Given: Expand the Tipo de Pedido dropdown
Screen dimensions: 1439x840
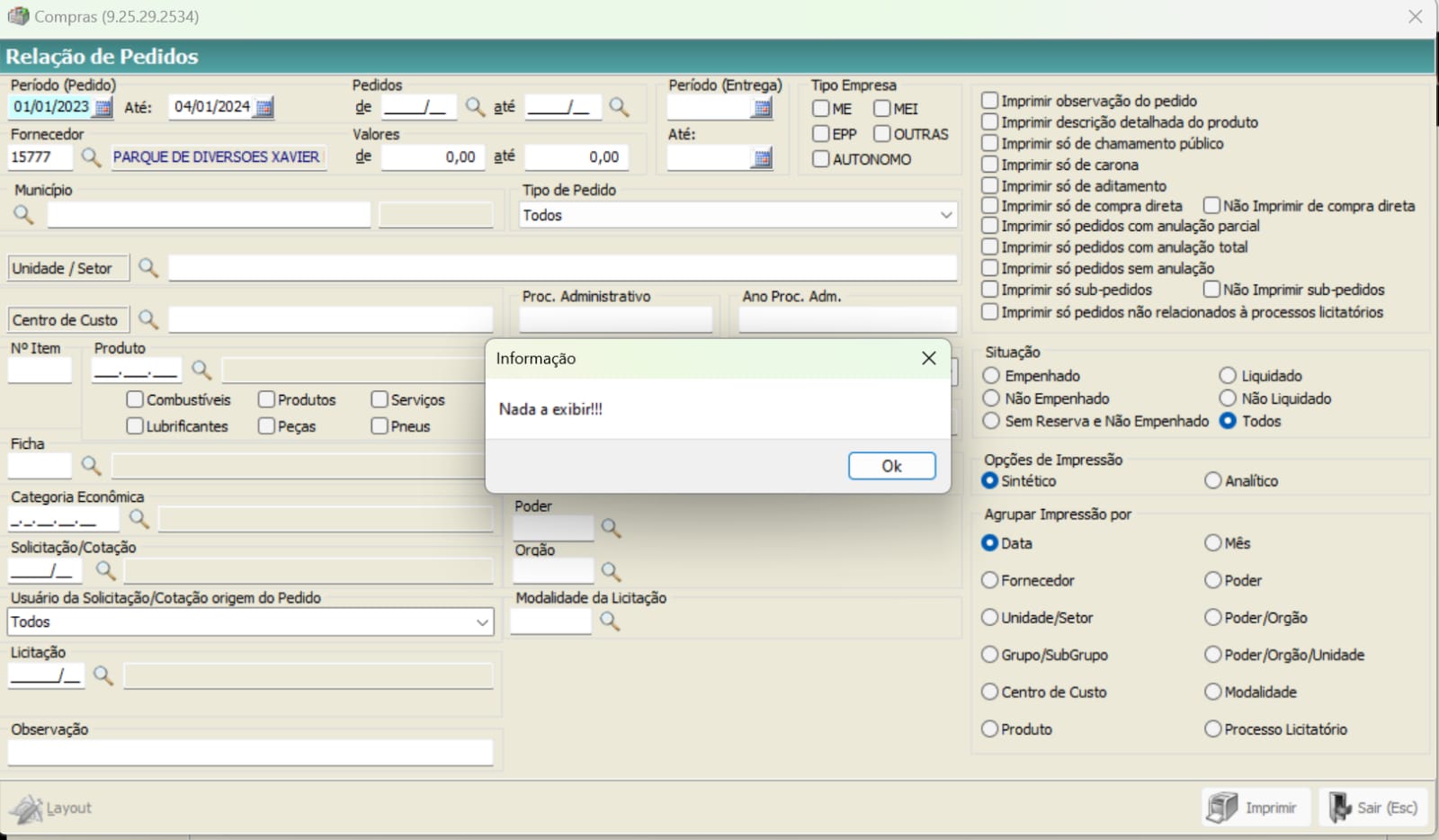Looking at the screenshot, I should click(945, 216).
